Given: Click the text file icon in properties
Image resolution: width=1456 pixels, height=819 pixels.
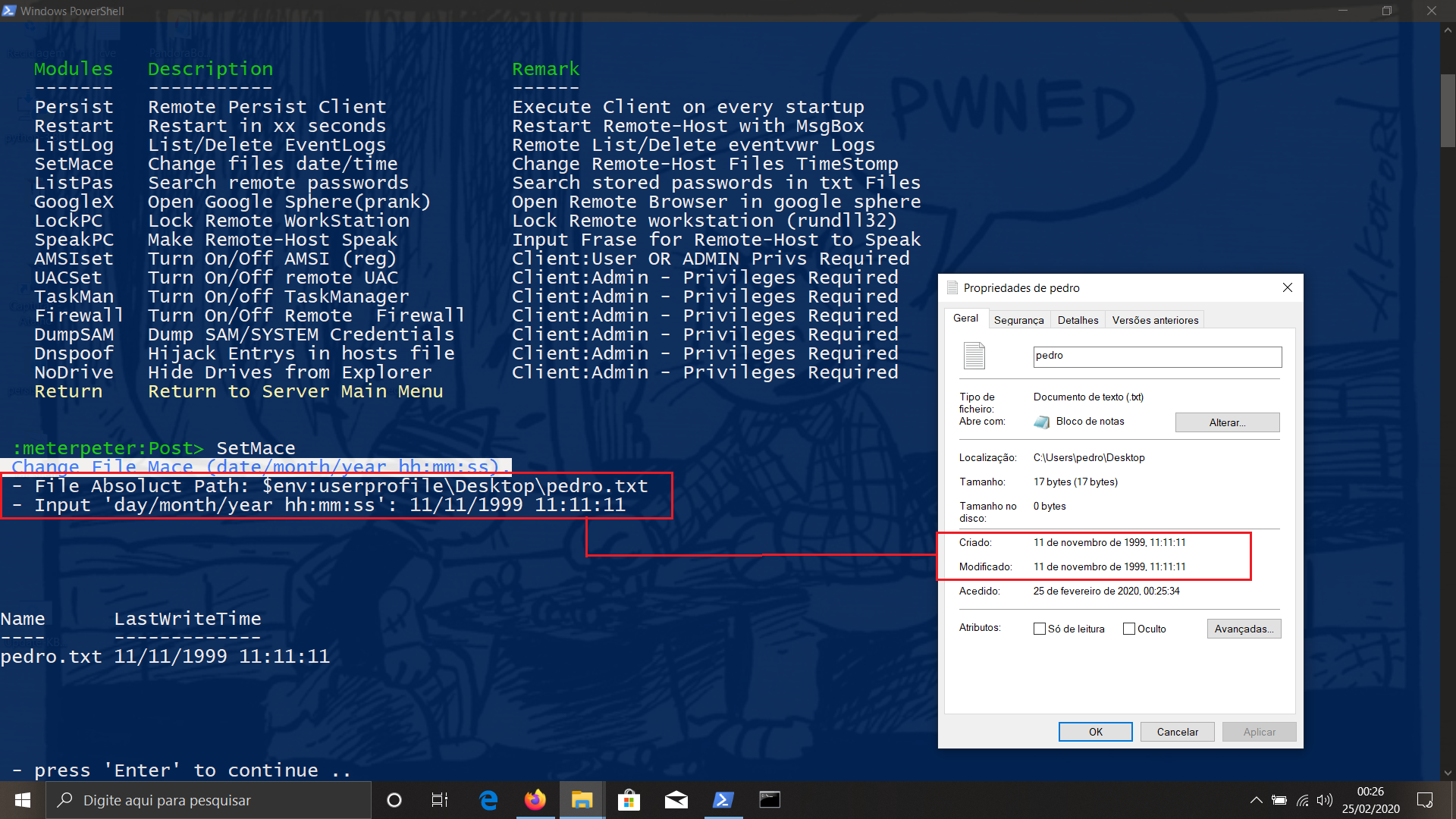Looking at the screenshot, I should click(974, 356).
